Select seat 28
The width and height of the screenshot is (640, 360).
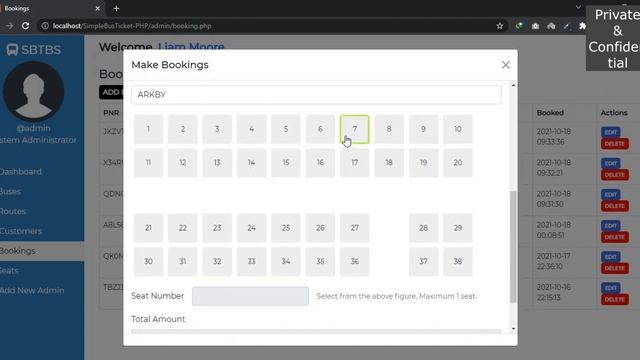[423, 228]
